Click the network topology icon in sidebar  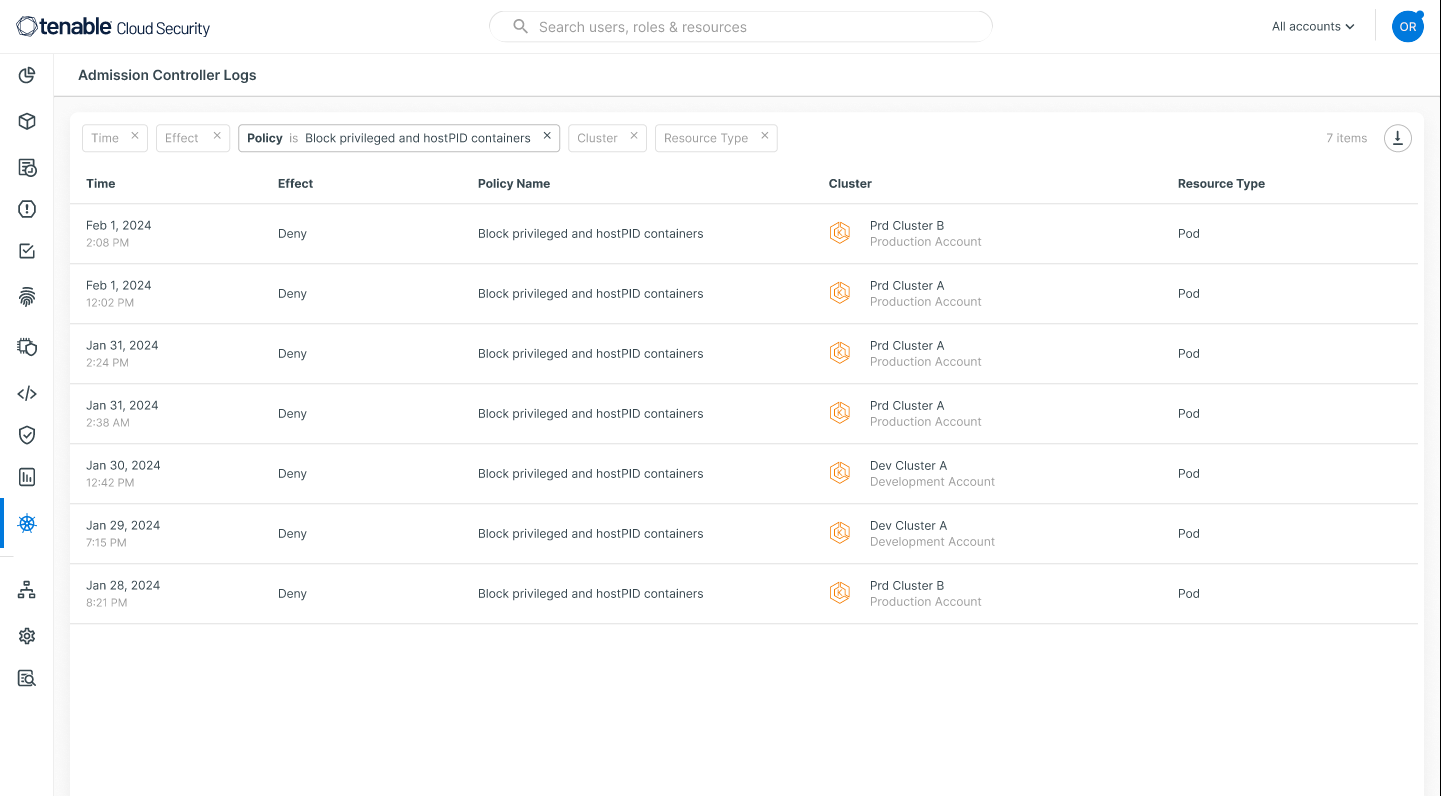[x=27, y=589]
